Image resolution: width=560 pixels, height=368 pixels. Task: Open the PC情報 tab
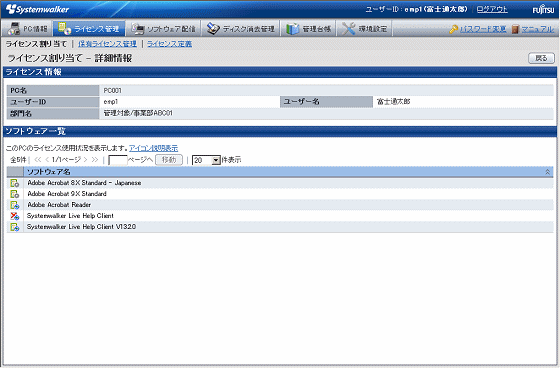(27, 29)
